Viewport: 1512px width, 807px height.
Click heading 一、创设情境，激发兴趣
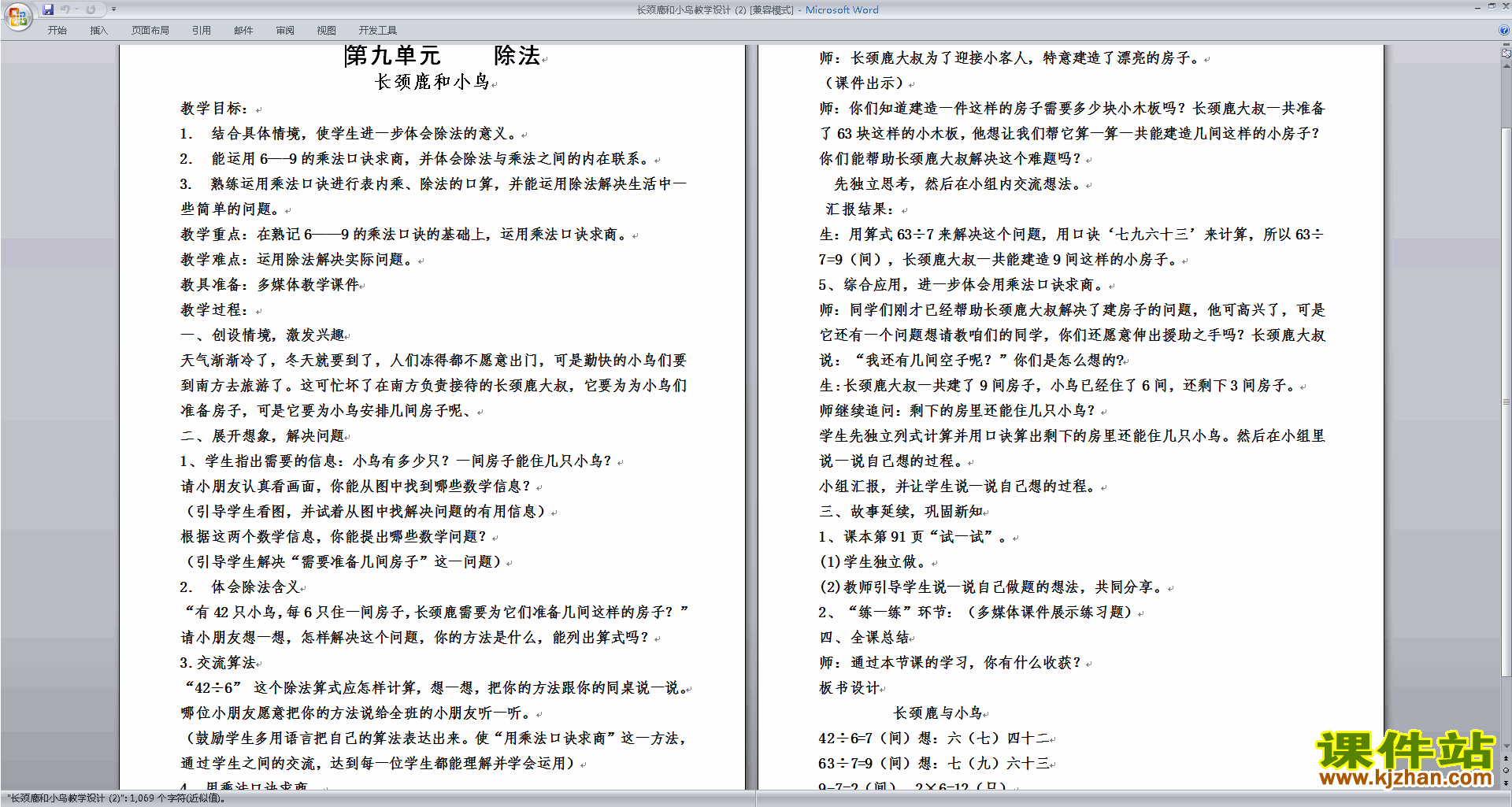(x=263, y=335)
